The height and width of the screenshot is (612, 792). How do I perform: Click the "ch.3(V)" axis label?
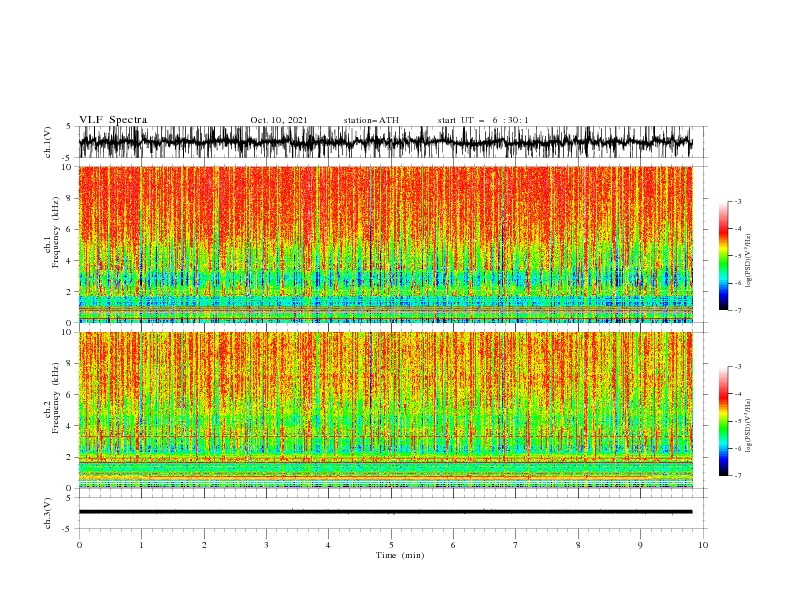click(48, 513)
